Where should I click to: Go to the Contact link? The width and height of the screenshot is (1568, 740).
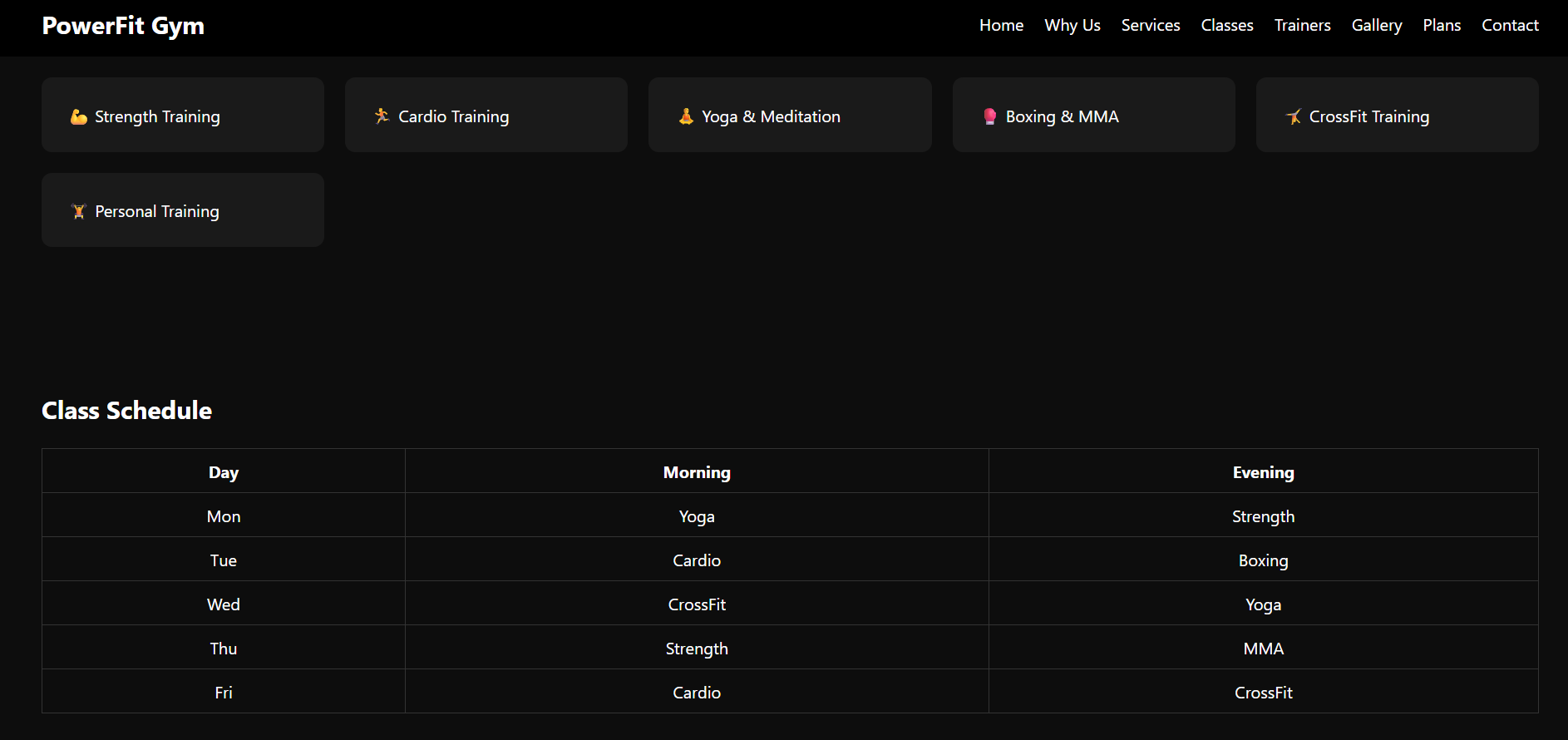1510,25
